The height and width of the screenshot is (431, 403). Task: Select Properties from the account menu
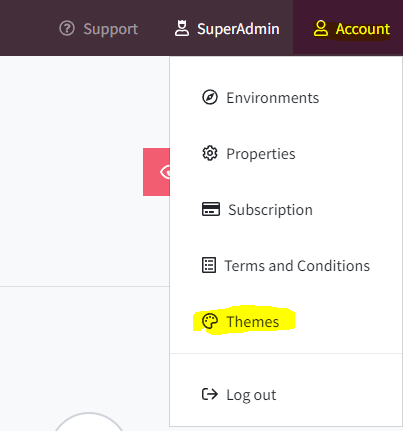[x=261, y=154]
